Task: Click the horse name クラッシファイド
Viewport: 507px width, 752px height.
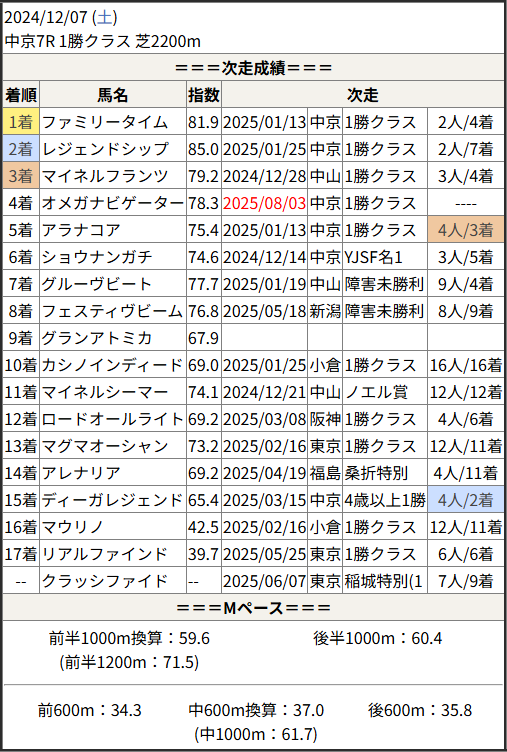Action: 105,581
